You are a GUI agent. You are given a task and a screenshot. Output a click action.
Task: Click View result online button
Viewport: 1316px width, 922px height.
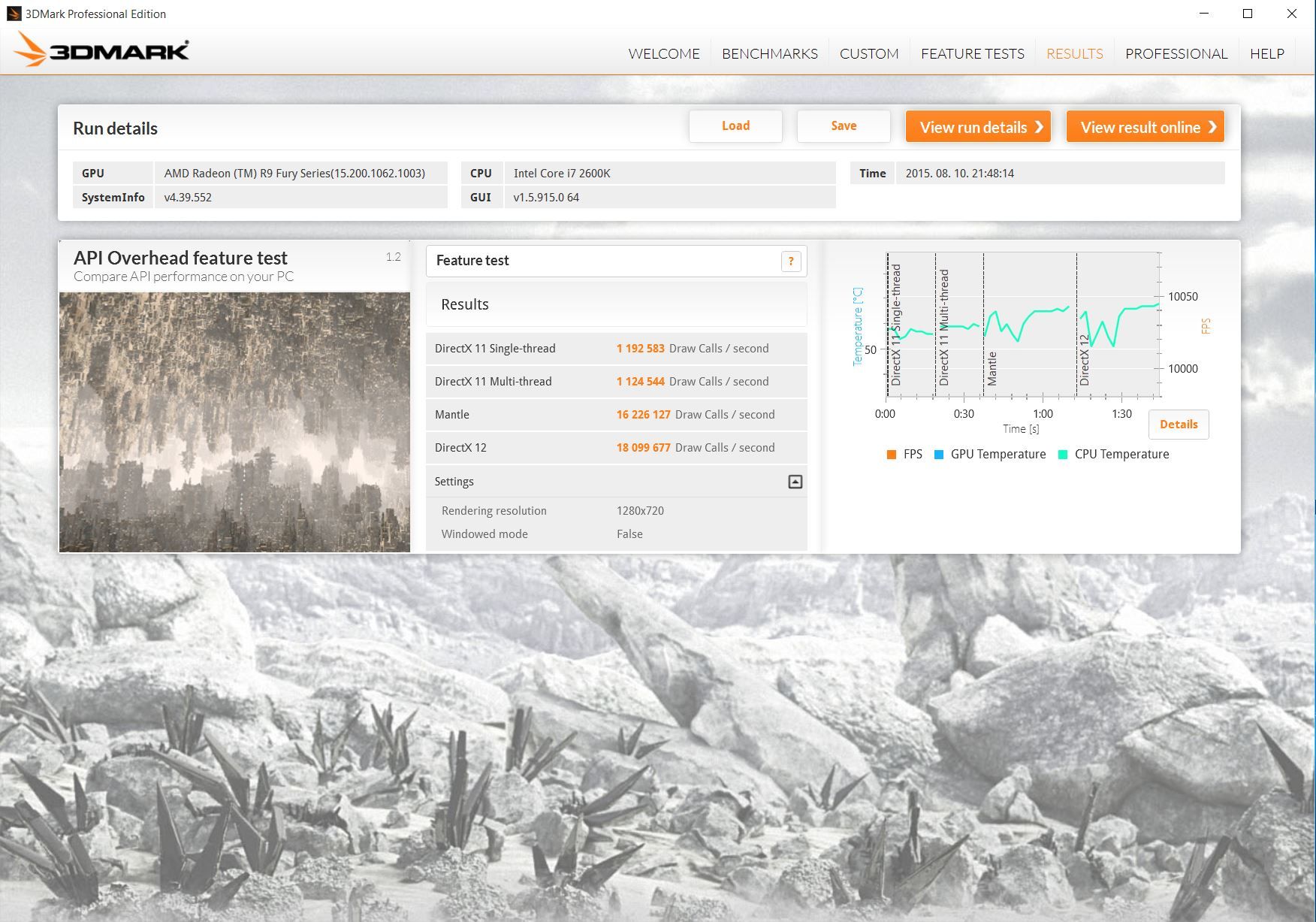coord(1145,127)
